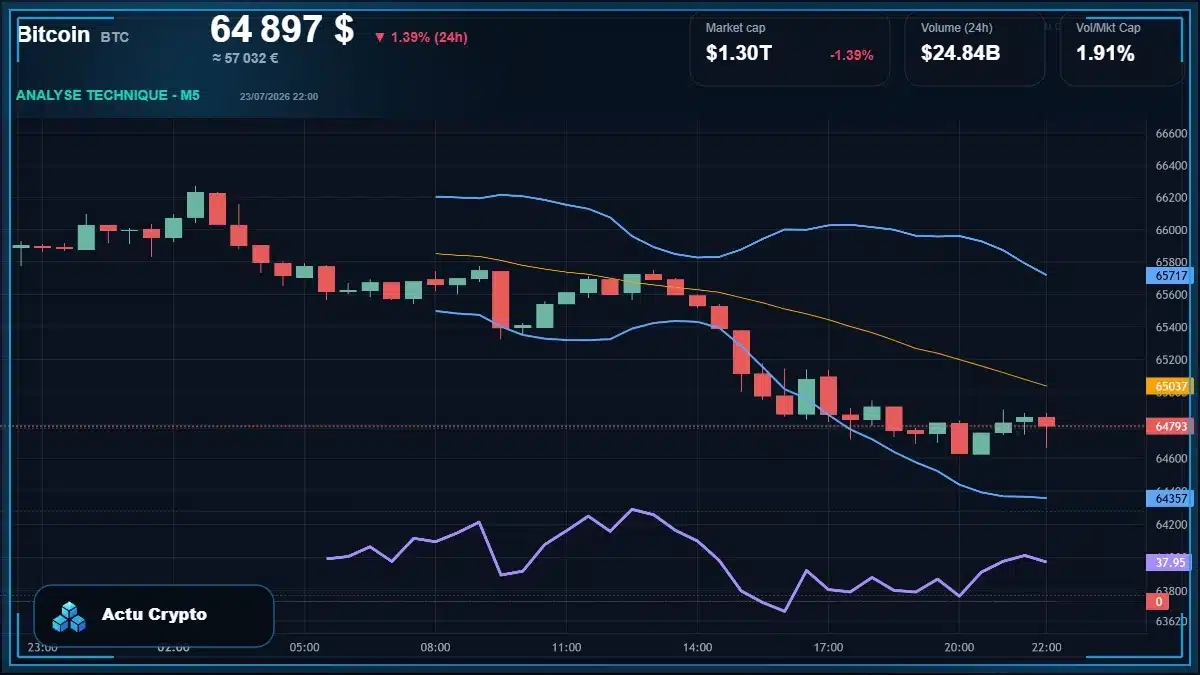Click the 66000 price axis label
Image resolution: width=1200 pixels, height=675 pixels.
(x=1171, y=231)
